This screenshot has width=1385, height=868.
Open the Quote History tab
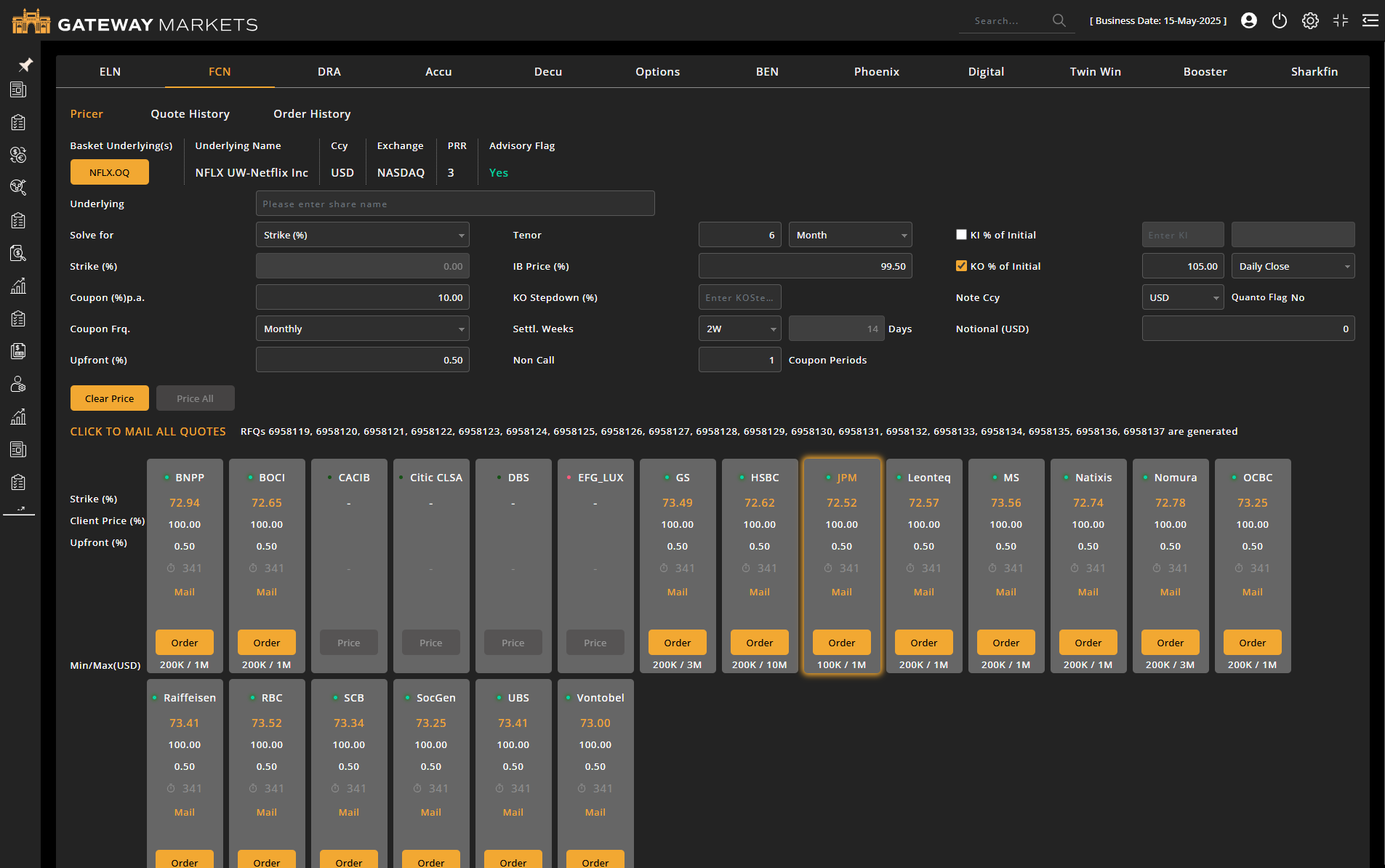pyautogui.click(x=190, y=113)
